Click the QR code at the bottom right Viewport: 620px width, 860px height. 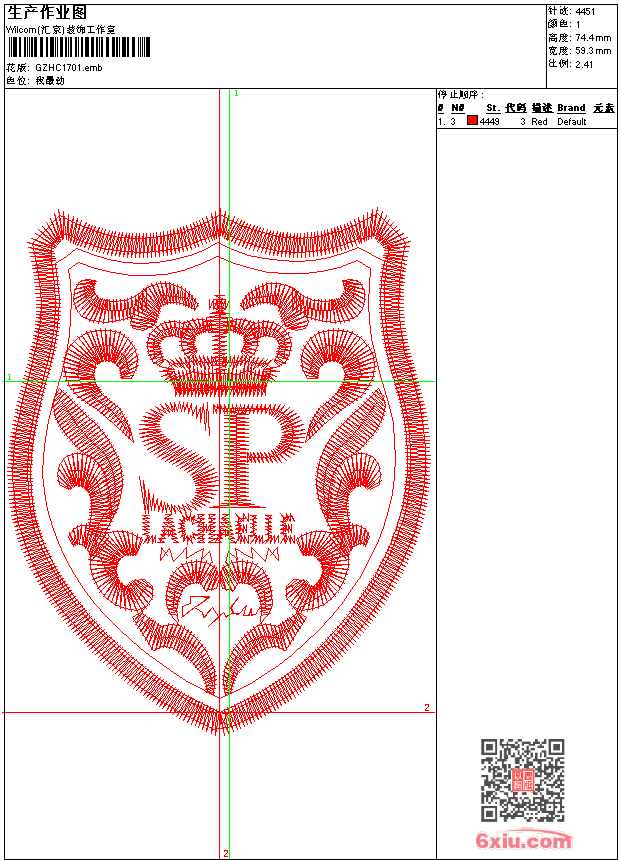tap(523, 780)
